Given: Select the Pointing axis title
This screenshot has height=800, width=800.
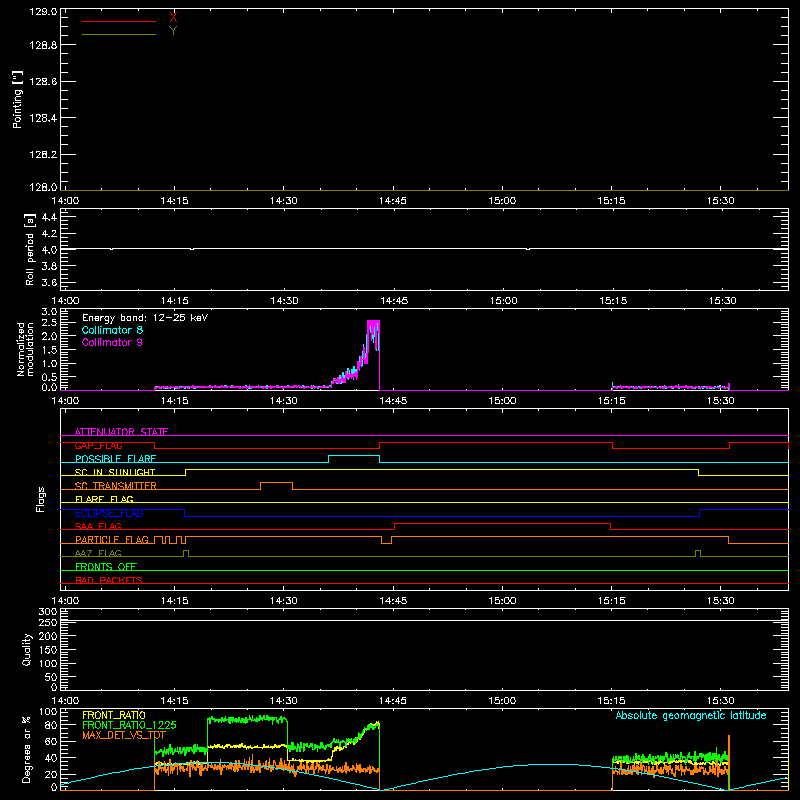Looking at the screenshot, I should (17, 99).
